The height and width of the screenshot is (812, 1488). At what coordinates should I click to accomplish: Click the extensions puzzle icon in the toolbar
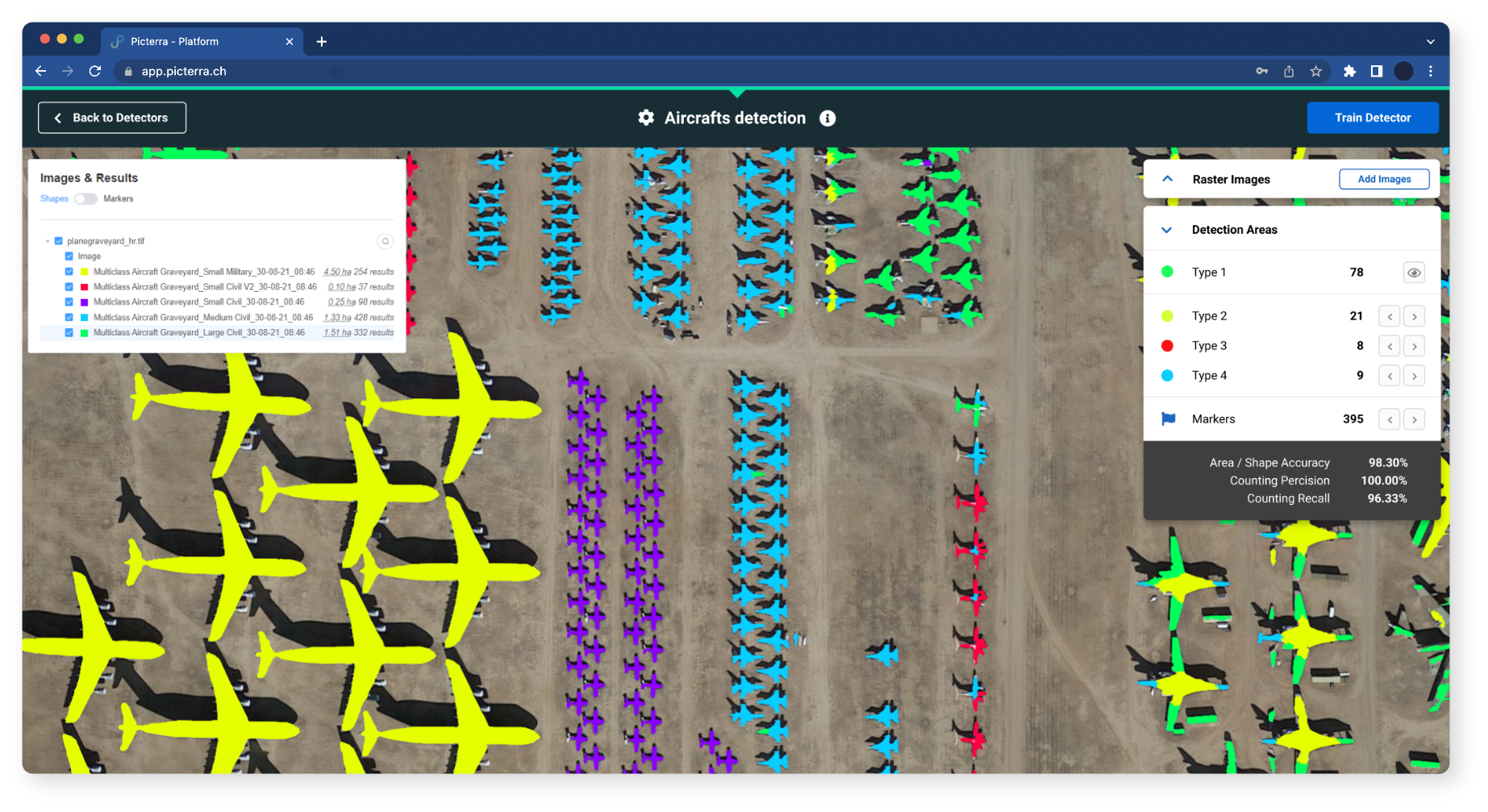click(x=1349, y=71)
